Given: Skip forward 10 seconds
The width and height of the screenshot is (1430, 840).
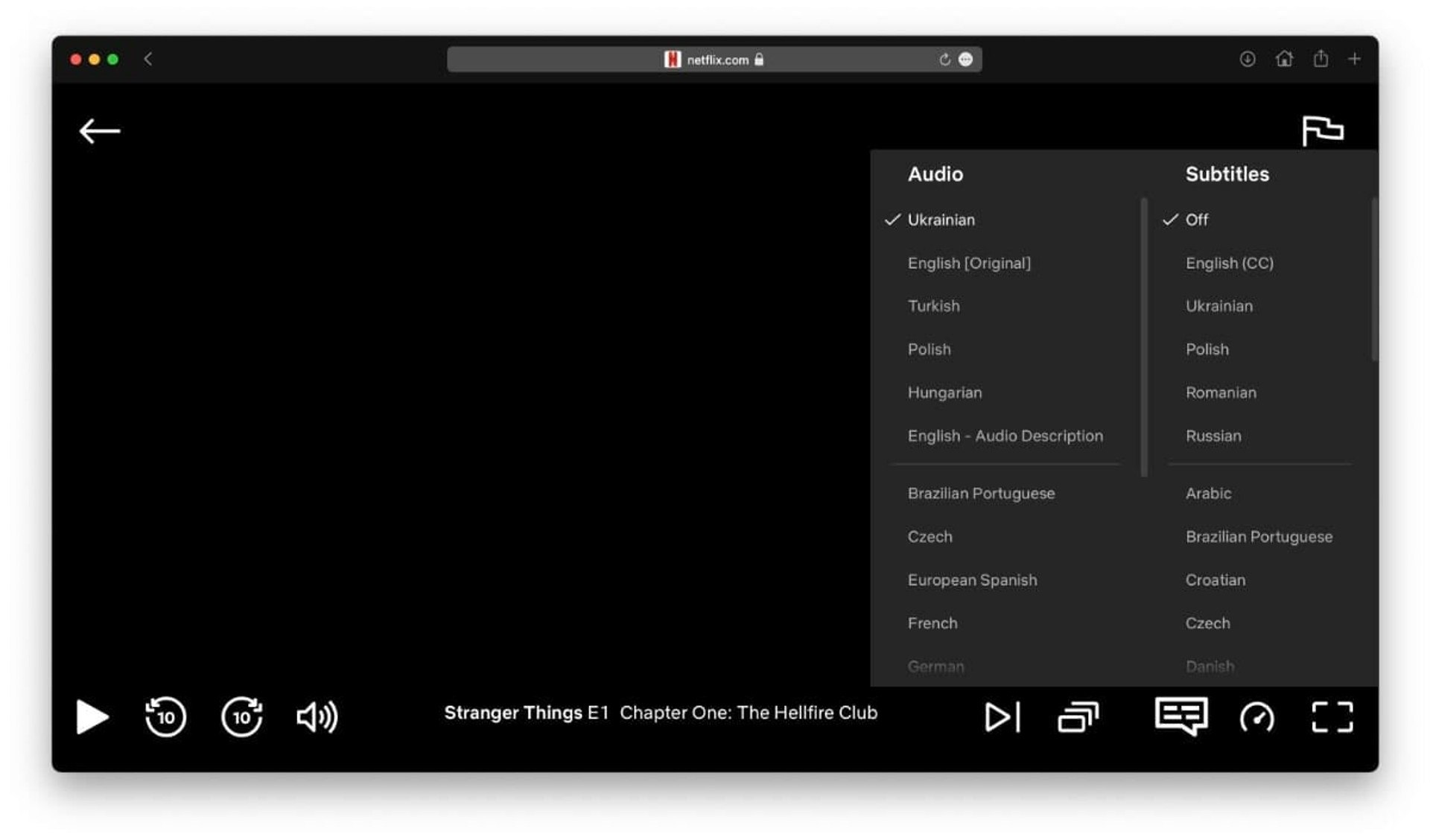Looking at the screenshot, I should [242, 716].
